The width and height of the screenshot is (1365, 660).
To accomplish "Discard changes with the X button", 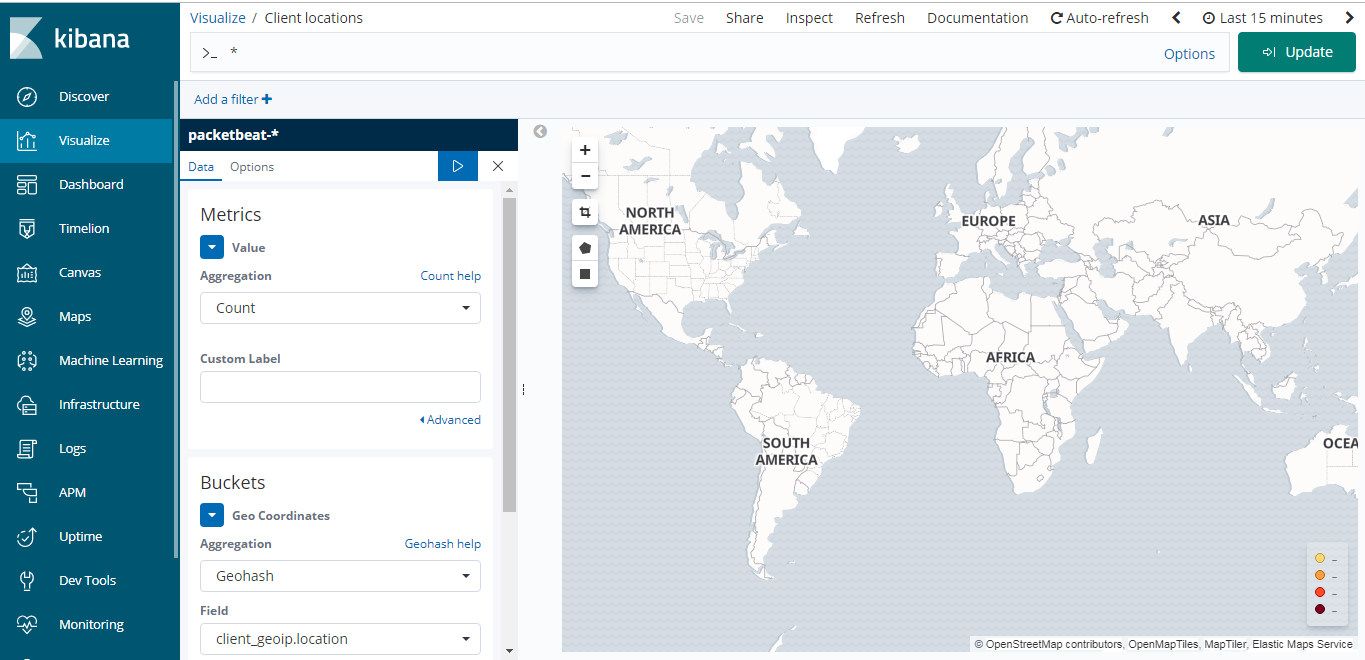I will [498, 166].
